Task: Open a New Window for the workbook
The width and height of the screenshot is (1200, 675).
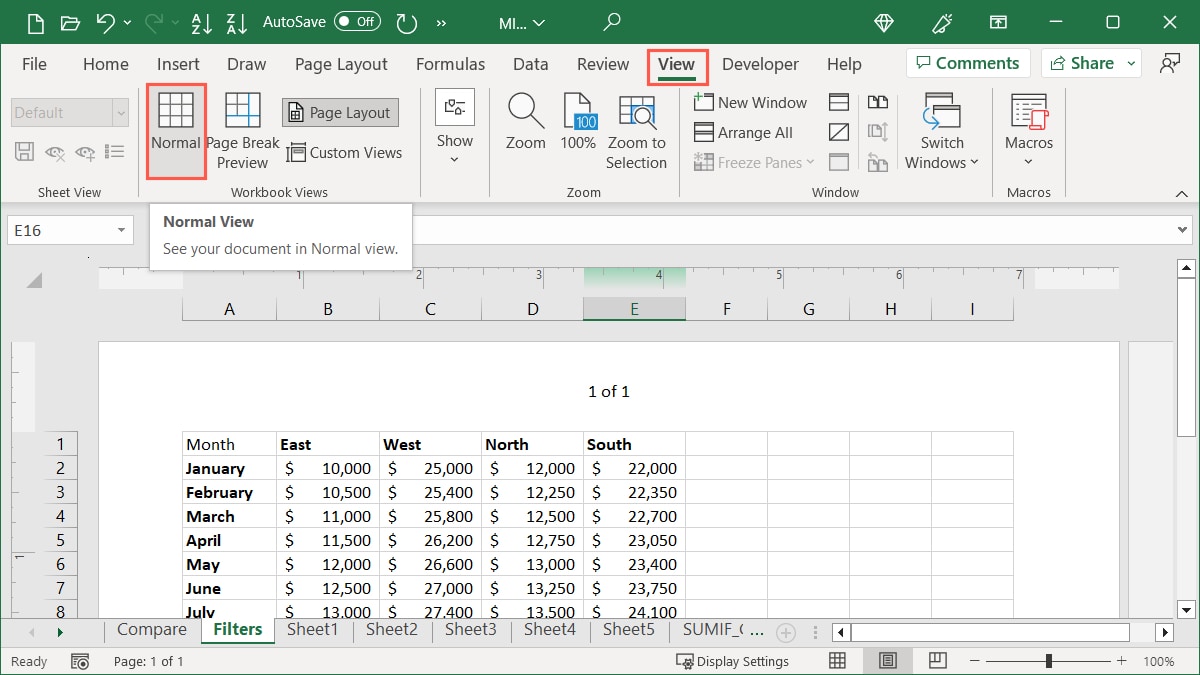Action: click(750, 101)
